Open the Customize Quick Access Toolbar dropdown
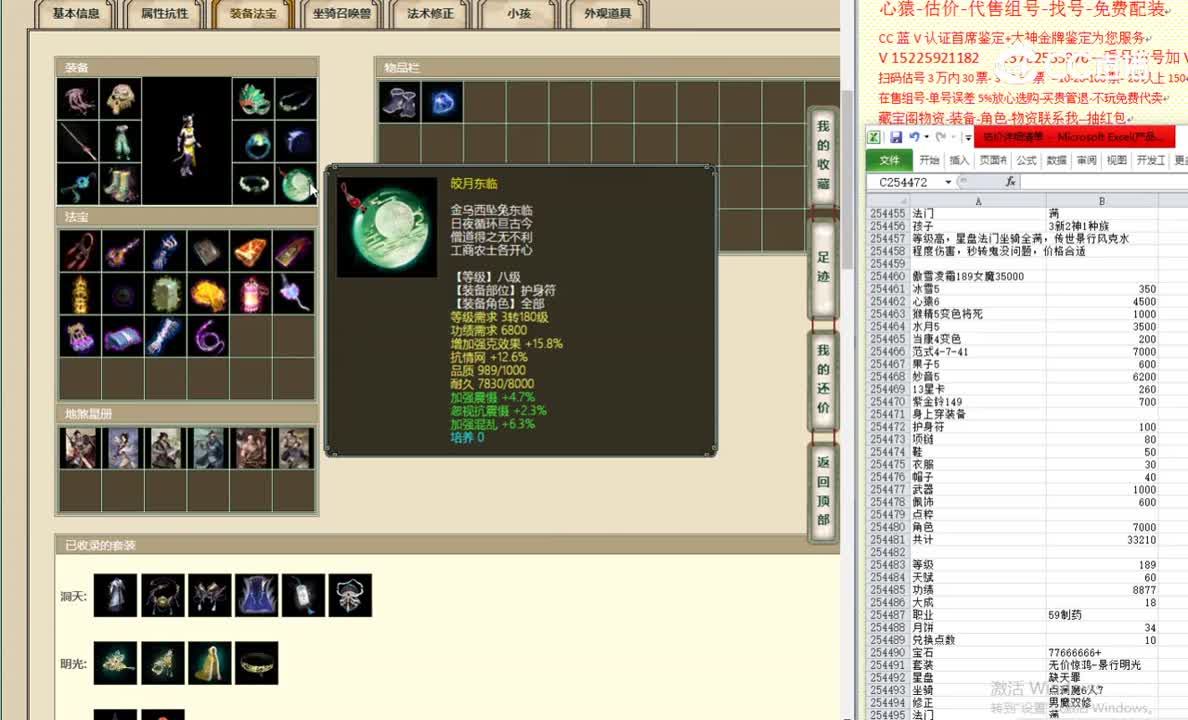This screenshot has width=1188, height=720. coord(968,138)
